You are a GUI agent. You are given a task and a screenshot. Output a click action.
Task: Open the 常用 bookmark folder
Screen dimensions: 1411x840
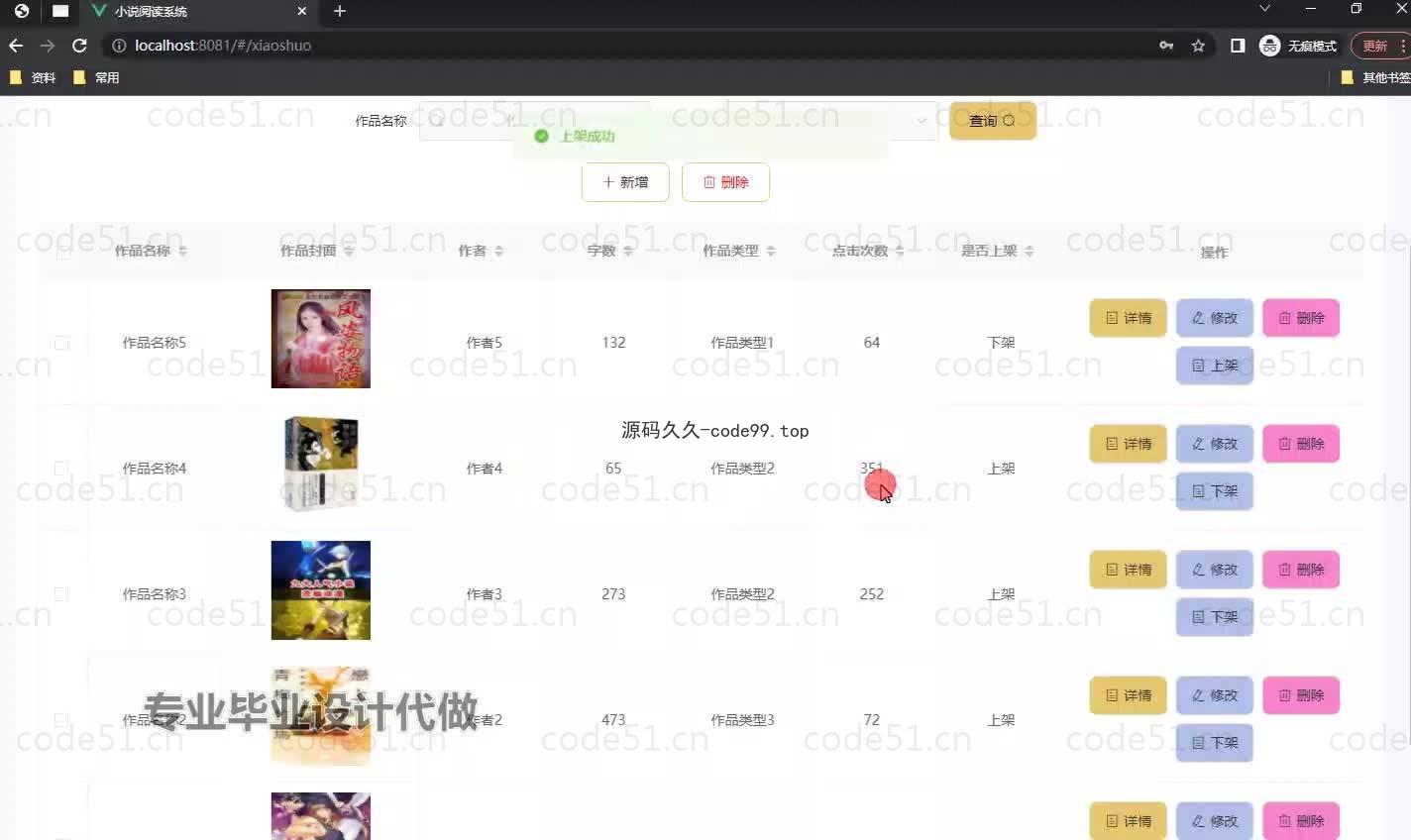click(96, 77)
